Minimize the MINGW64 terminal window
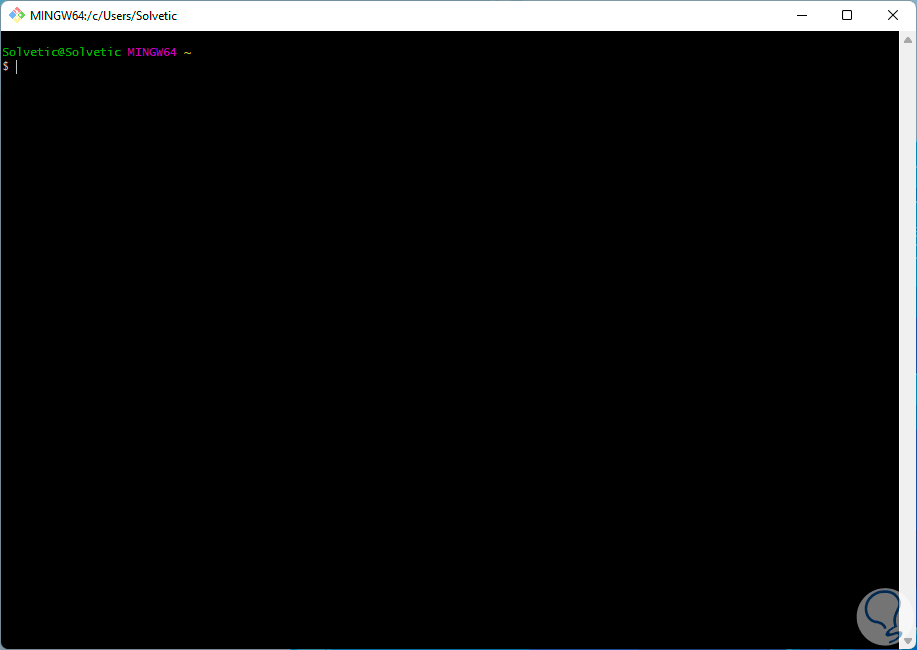 click(802, 15)
